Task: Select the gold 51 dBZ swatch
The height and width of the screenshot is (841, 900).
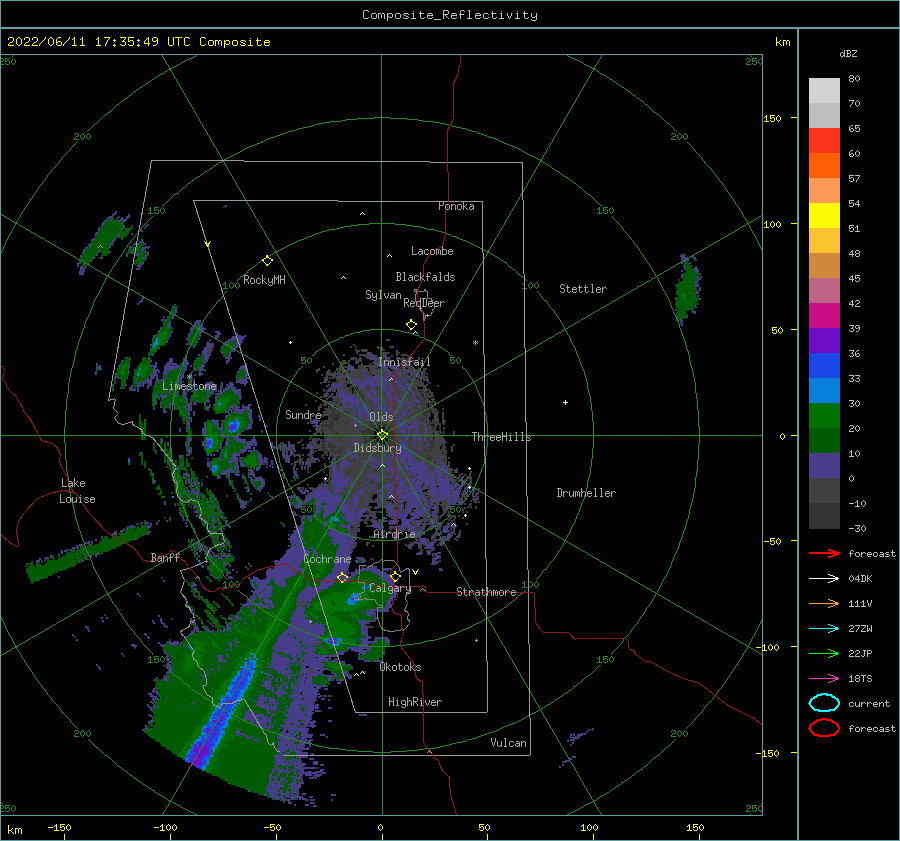Action: pyautogui.click(x=824, y=240)
